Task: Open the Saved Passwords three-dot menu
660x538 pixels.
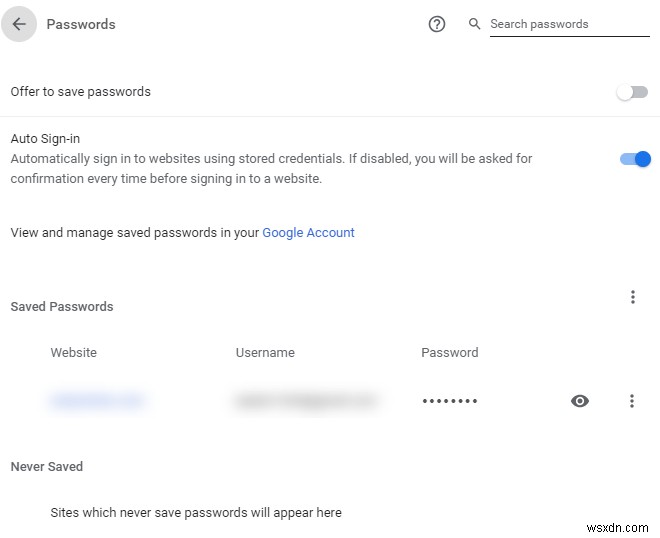Action: click(632, 297)
